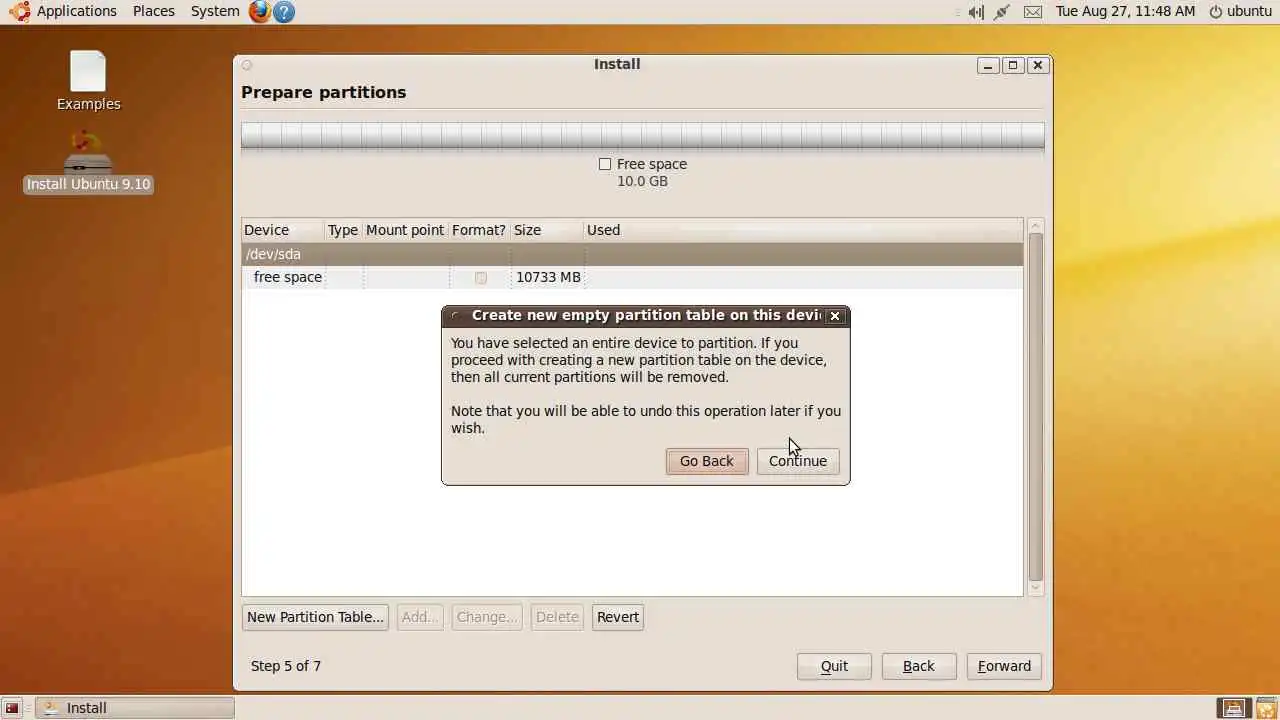
Task: Minimize the Install window
Action: point(988,65)
